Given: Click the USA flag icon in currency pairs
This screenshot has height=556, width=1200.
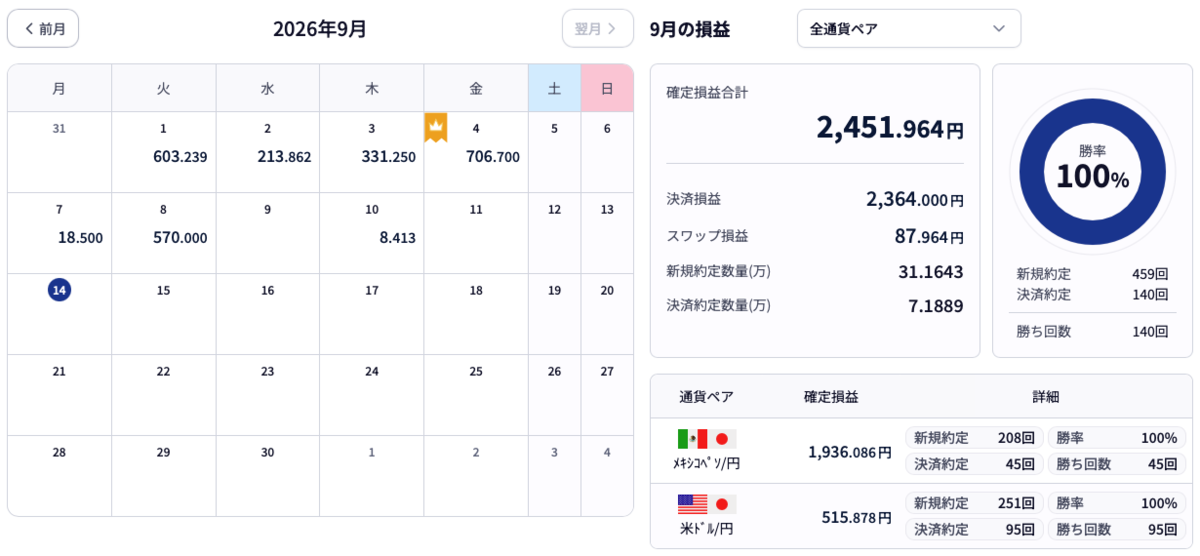Looking at the screenshot, I should click(x=692, y=504).
